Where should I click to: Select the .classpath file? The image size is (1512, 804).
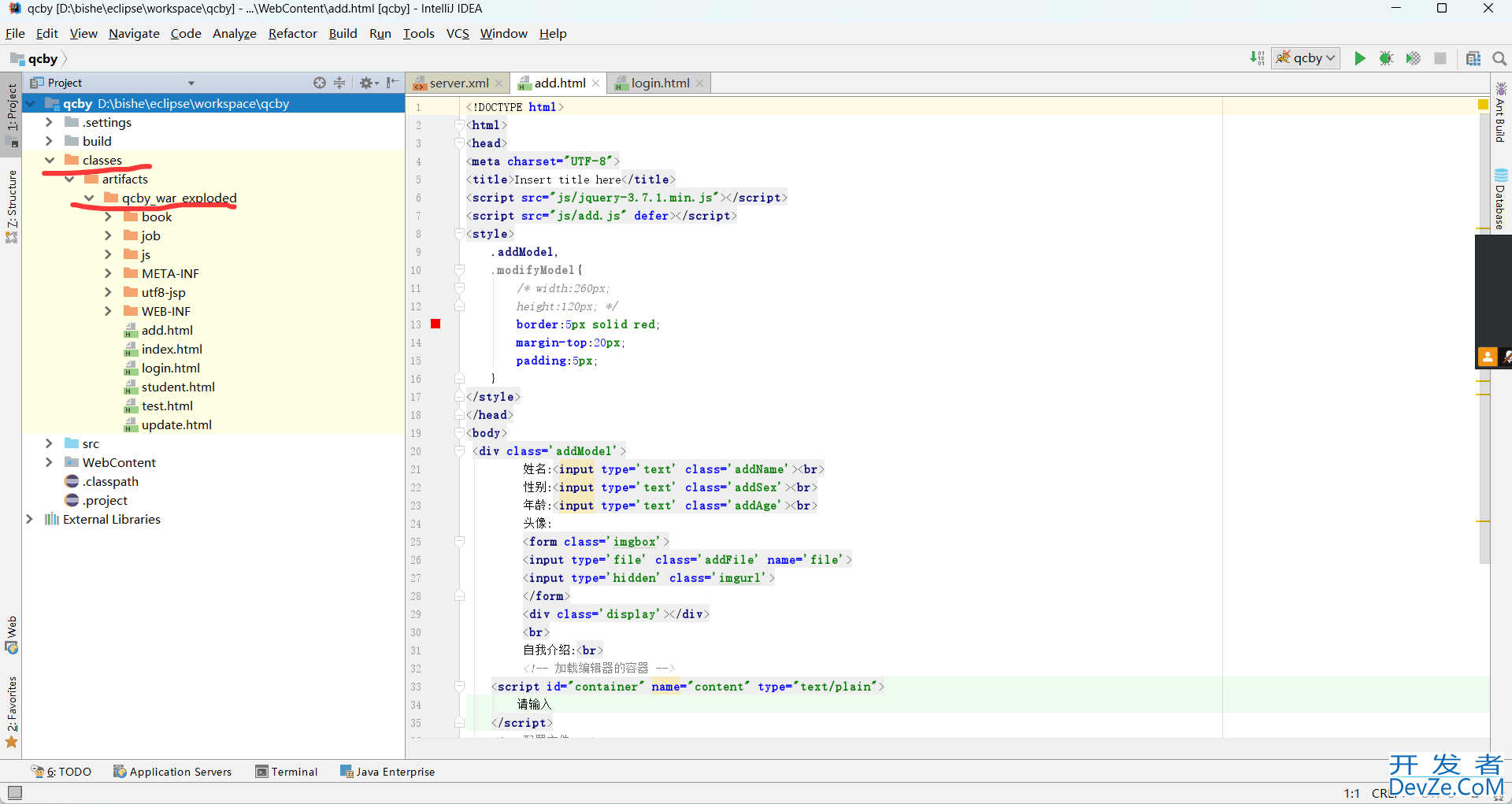(109, 481)
